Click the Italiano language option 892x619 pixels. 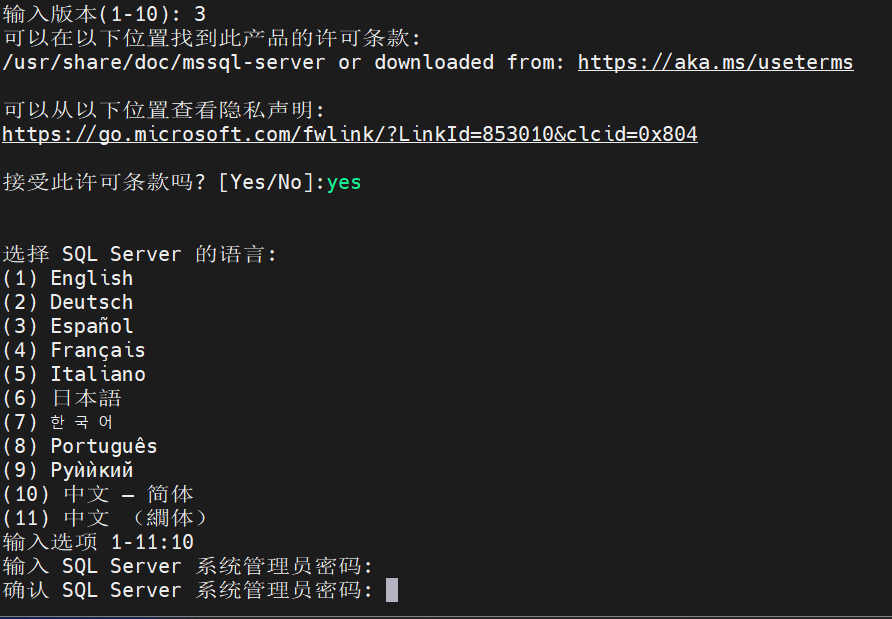74,374
